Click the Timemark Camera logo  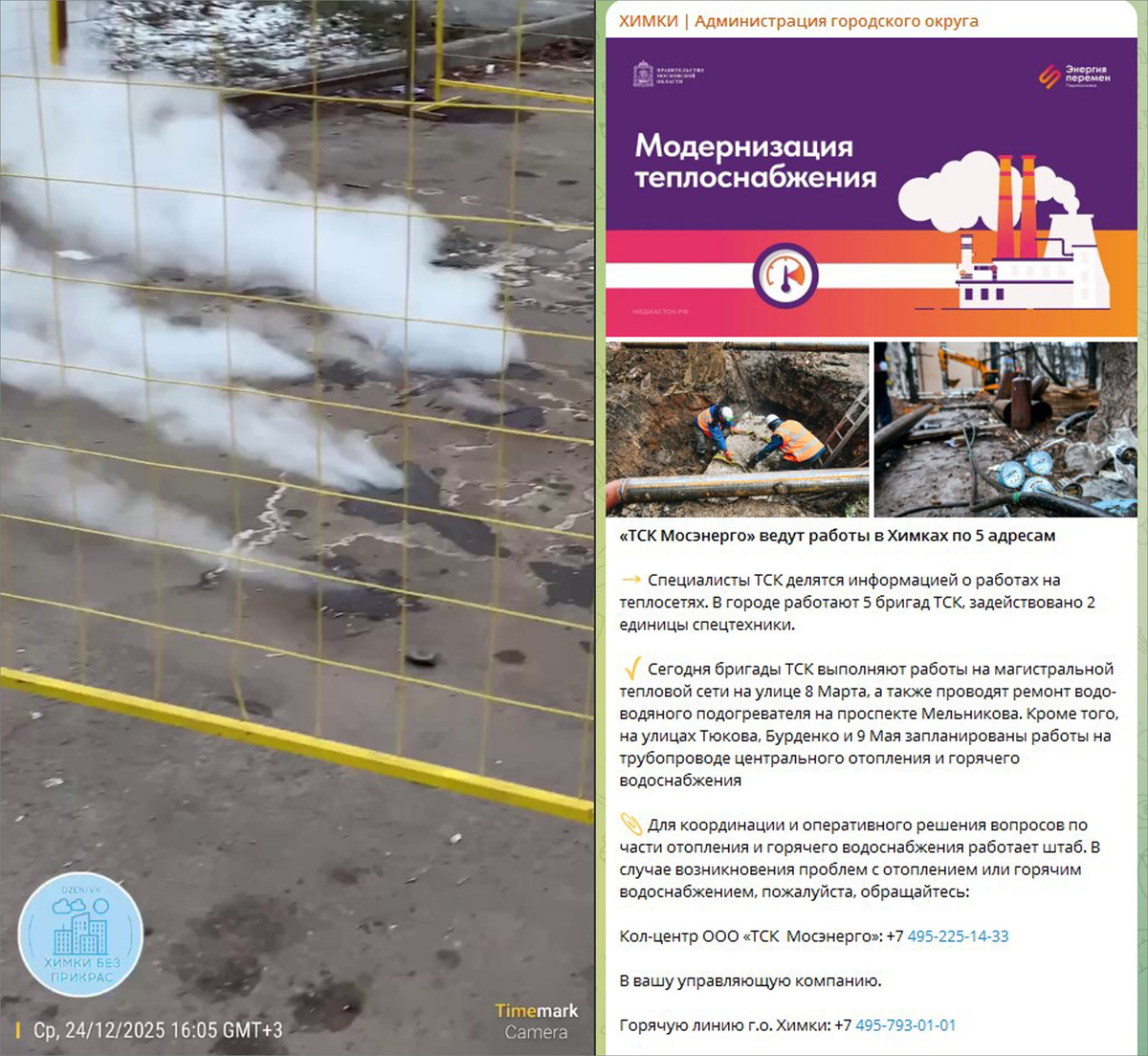coord(537,1022)
